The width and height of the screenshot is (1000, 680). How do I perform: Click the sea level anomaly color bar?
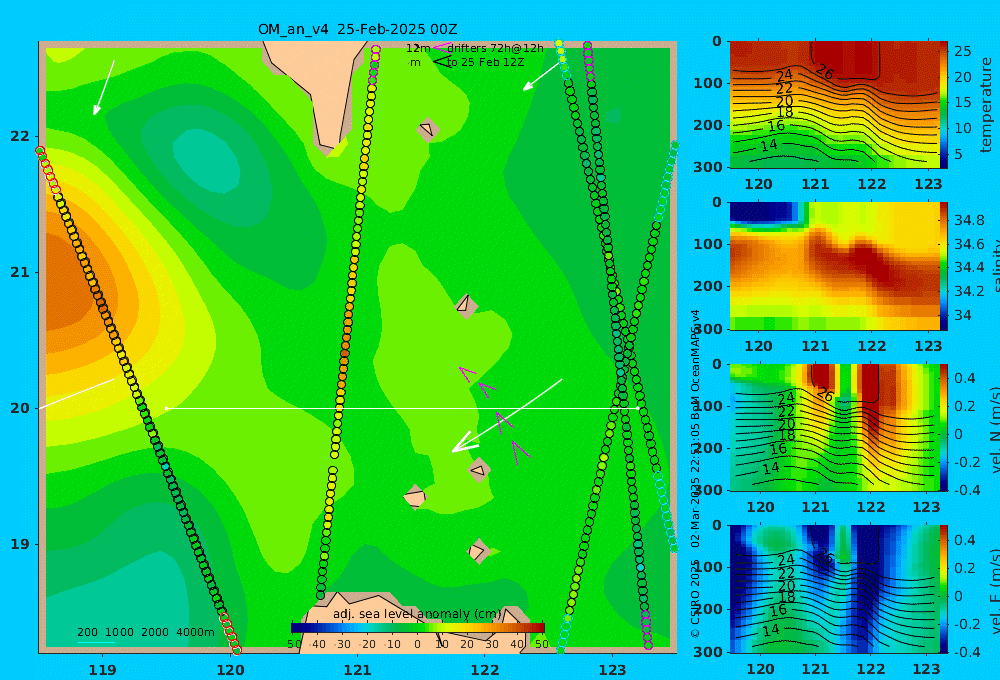pyautogui.click(x=418, y=628)
